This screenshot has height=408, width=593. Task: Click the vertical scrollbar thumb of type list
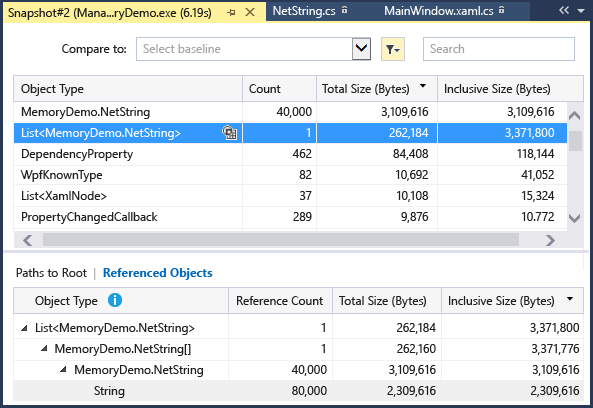[x=575, y=141]
